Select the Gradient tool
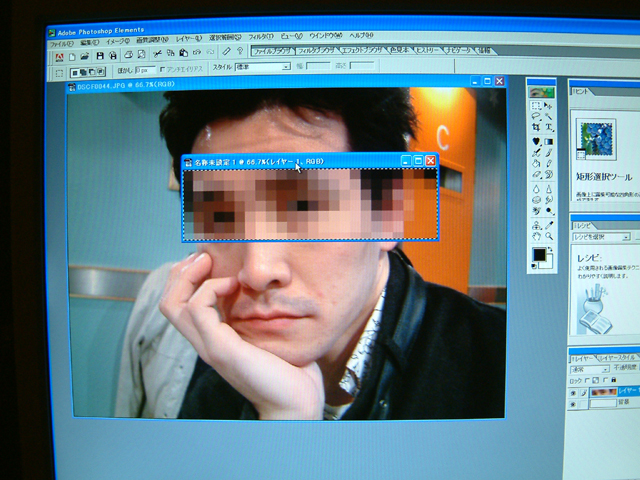Image resolution: width=640 pixels, height=480 pixels. click(x=549, y=142)
